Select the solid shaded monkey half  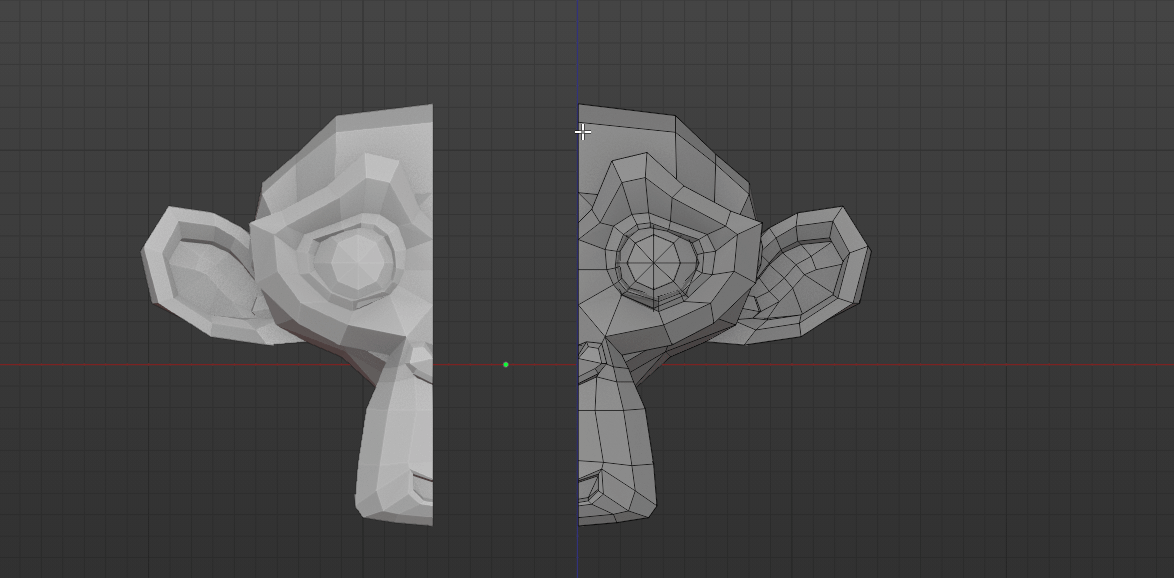tap(288, 314)
